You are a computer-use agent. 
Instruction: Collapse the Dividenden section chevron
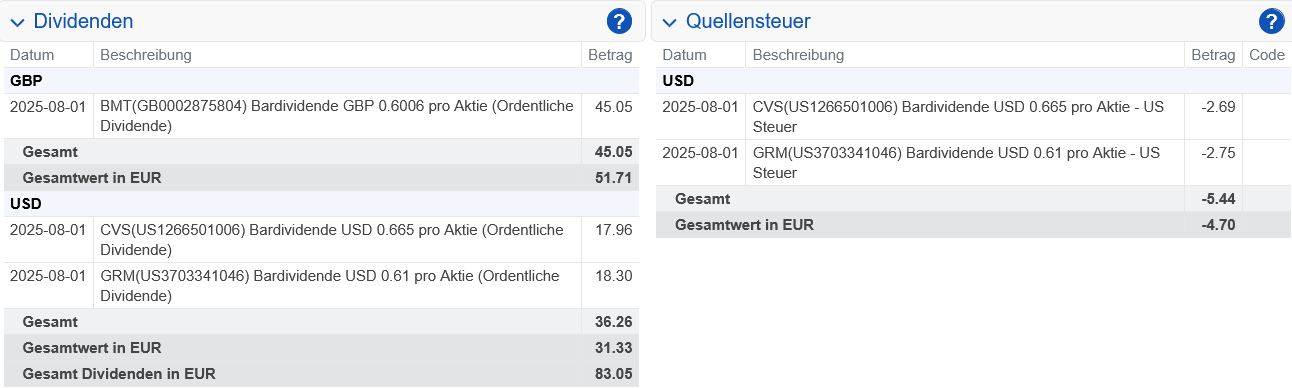point(17,22)
